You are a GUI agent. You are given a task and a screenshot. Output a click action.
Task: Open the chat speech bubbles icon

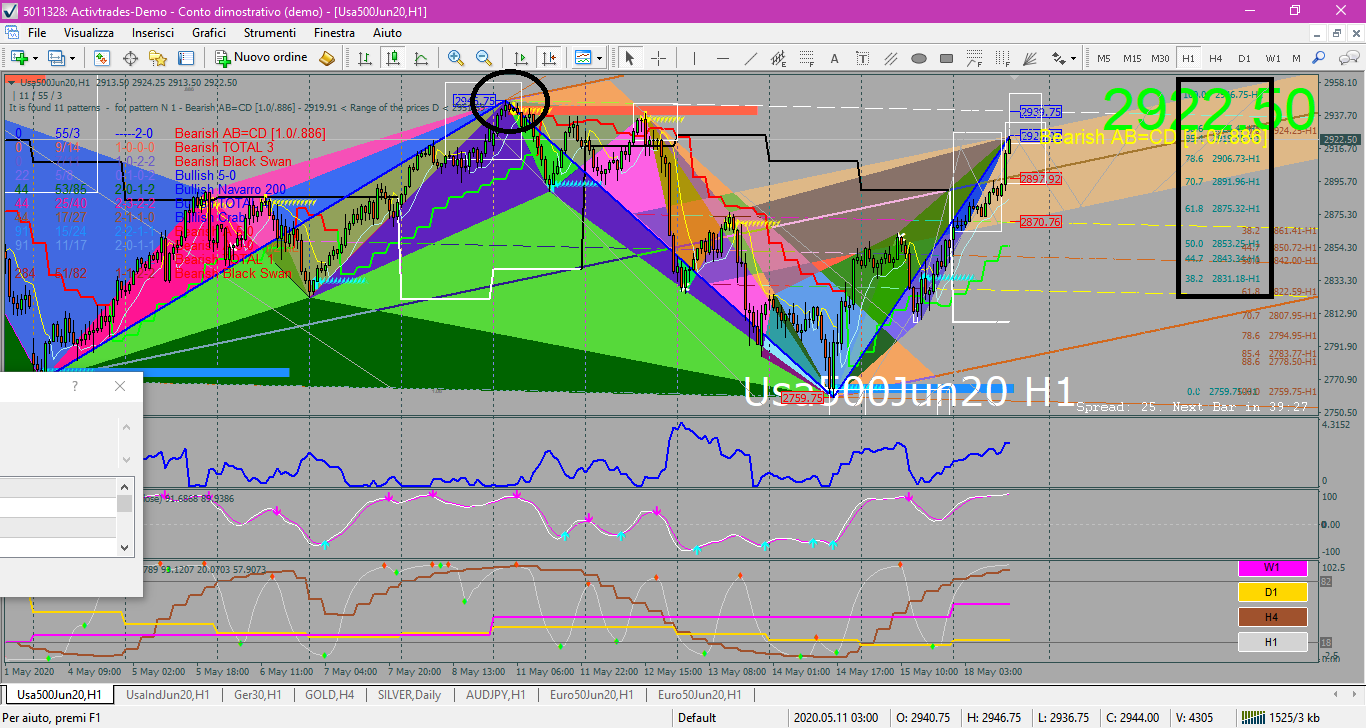[x=1348, y=58]
